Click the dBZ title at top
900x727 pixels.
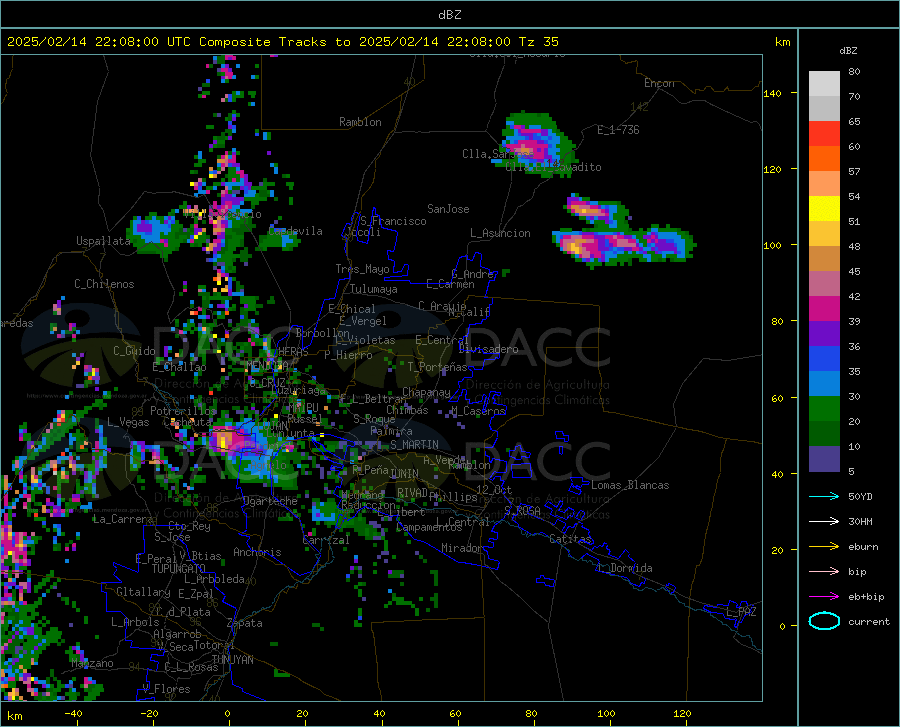pos(449,15)
